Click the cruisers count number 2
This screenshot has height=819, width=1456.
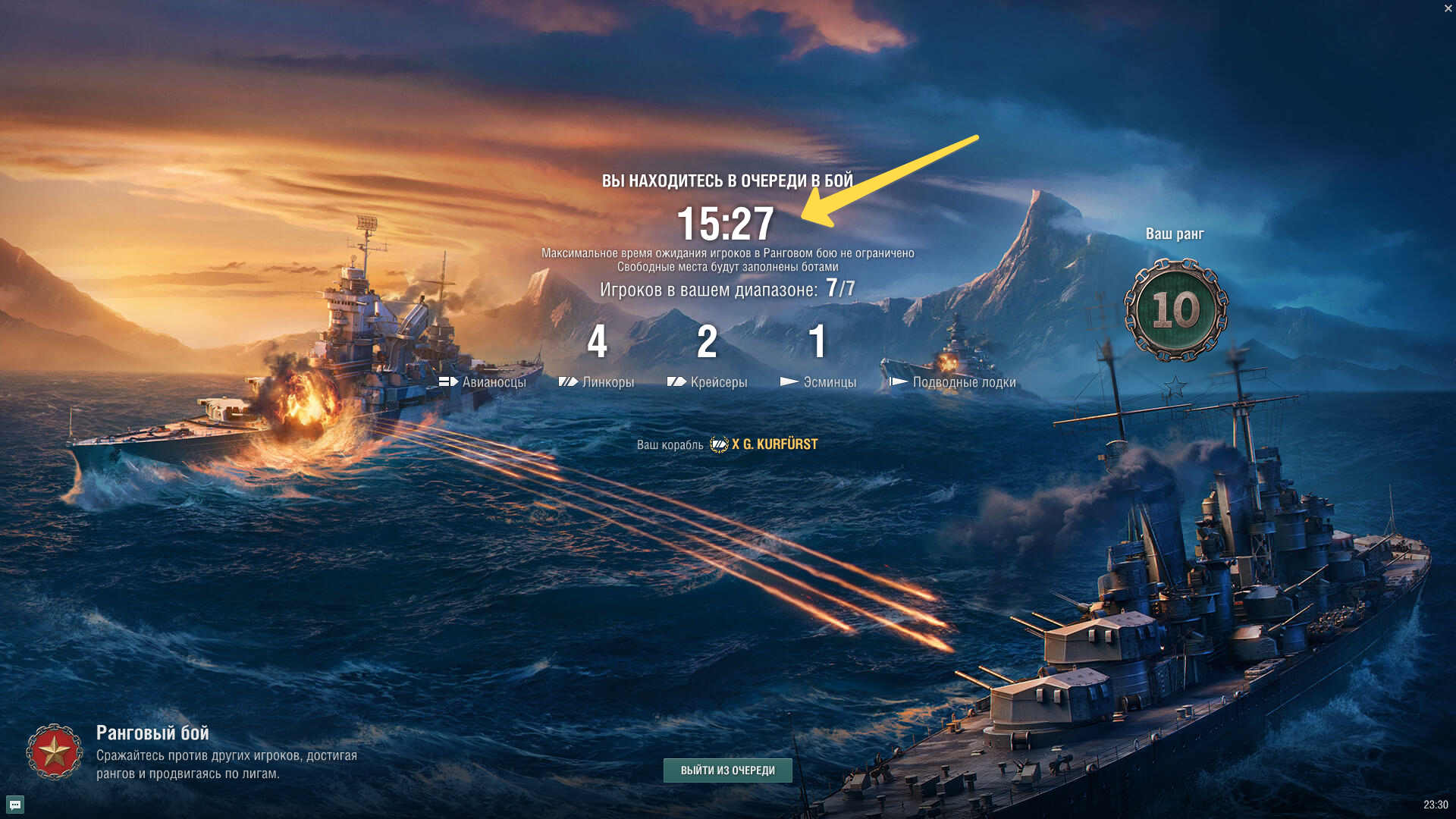pos(707,342)
